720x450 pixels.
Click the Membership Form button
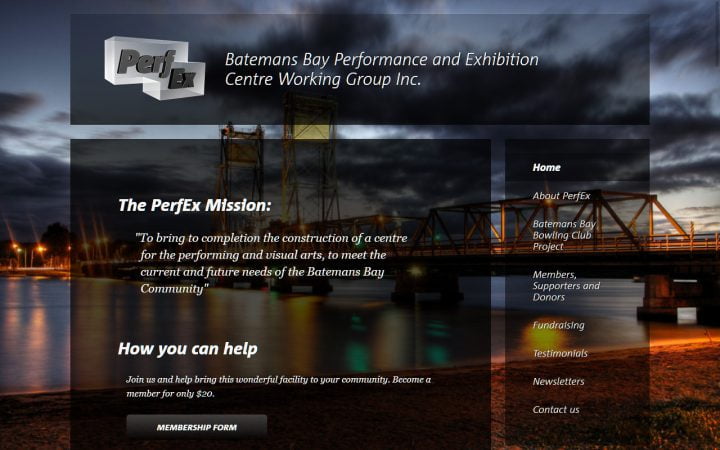coord(197,427)
